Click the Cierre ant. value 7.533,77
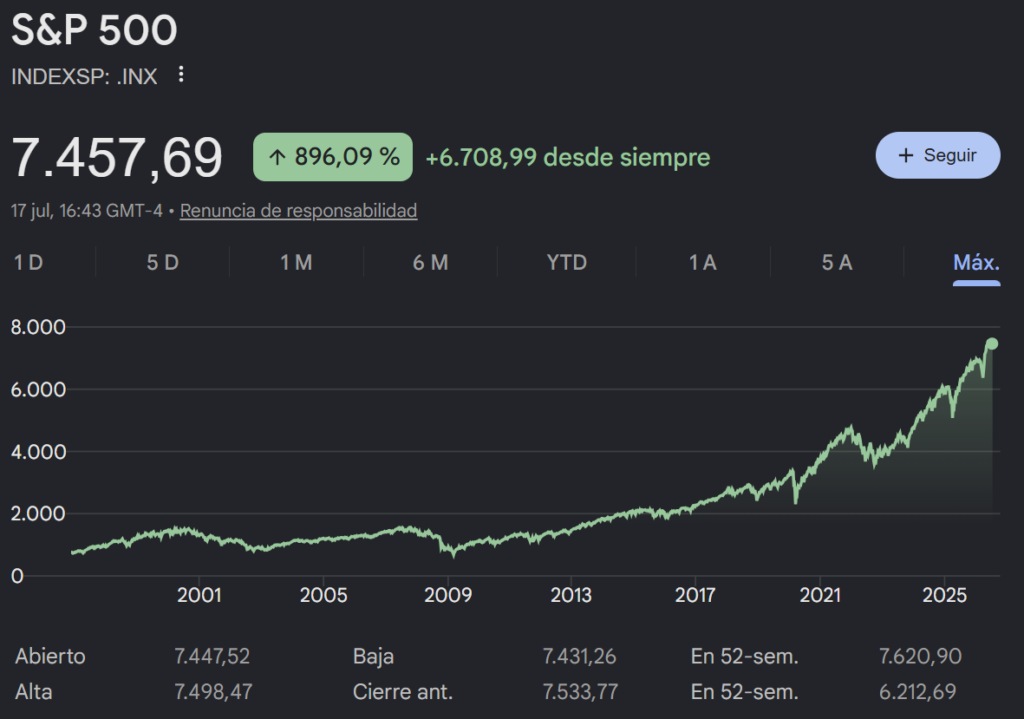The width and height of the screenshot is (1024, 719). tap(580, 692)
